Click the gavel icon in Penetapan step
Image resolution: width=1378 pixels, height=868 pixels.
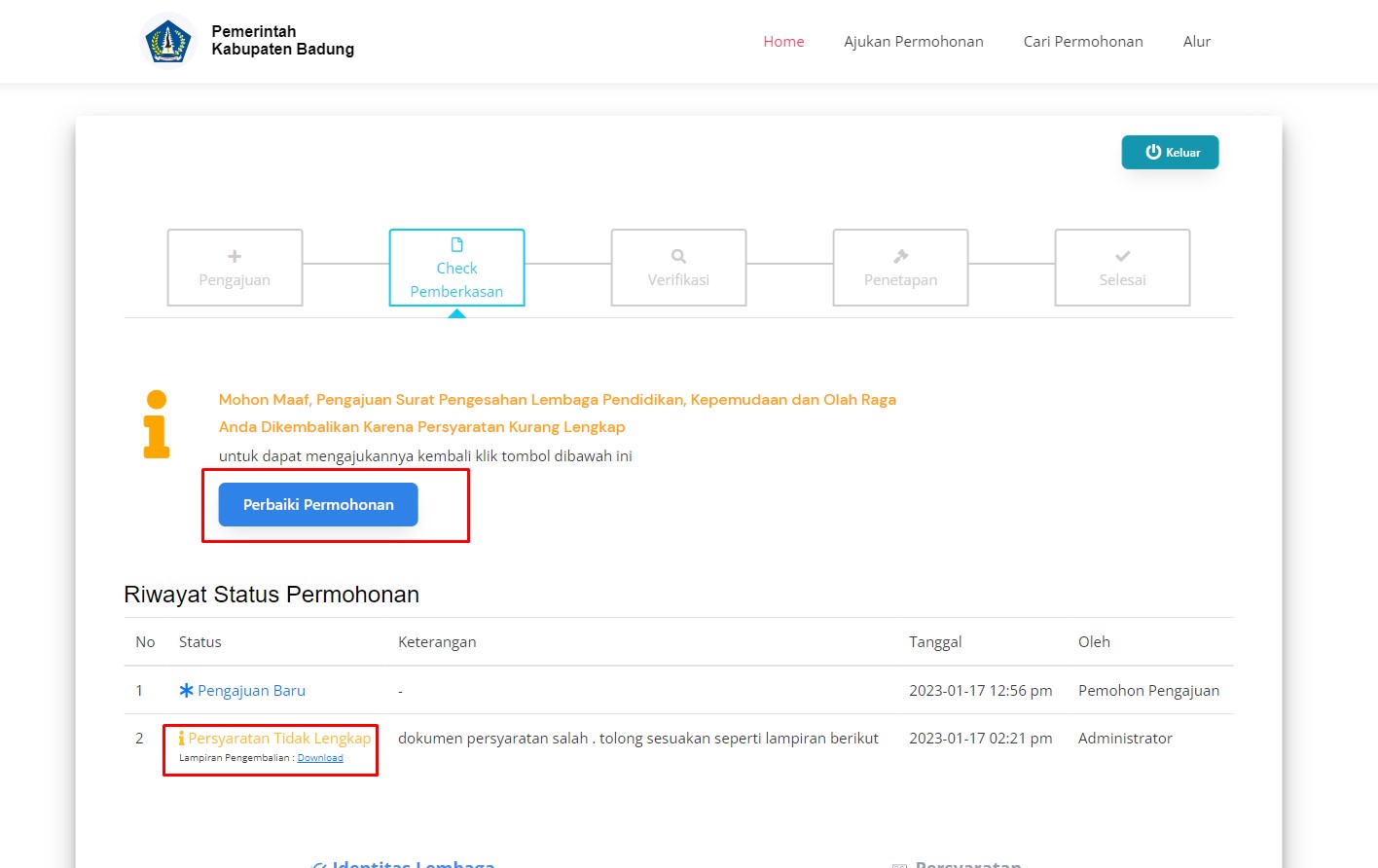coord(900,257)
